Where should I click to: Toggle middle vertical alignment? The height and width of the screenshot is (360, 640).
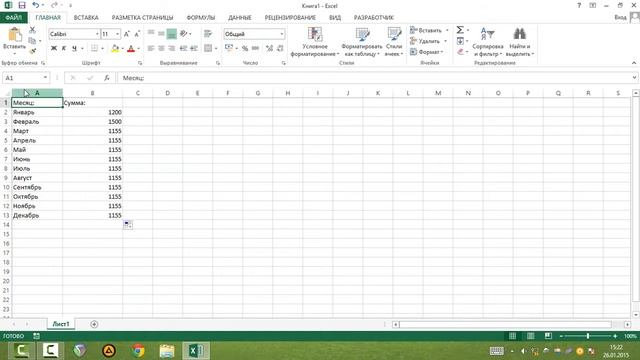(161, 34)
